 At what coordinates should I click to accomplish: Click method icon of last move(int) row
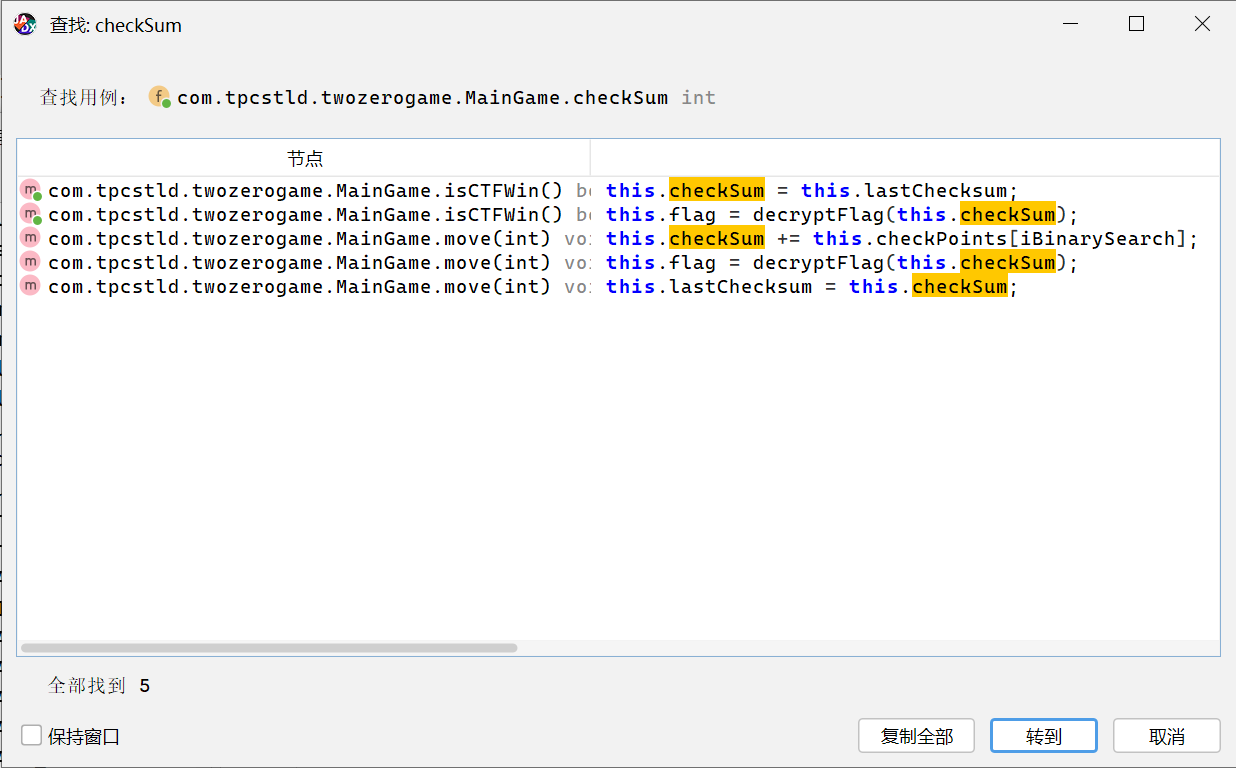pyautogui.click(x=31, y=287)
